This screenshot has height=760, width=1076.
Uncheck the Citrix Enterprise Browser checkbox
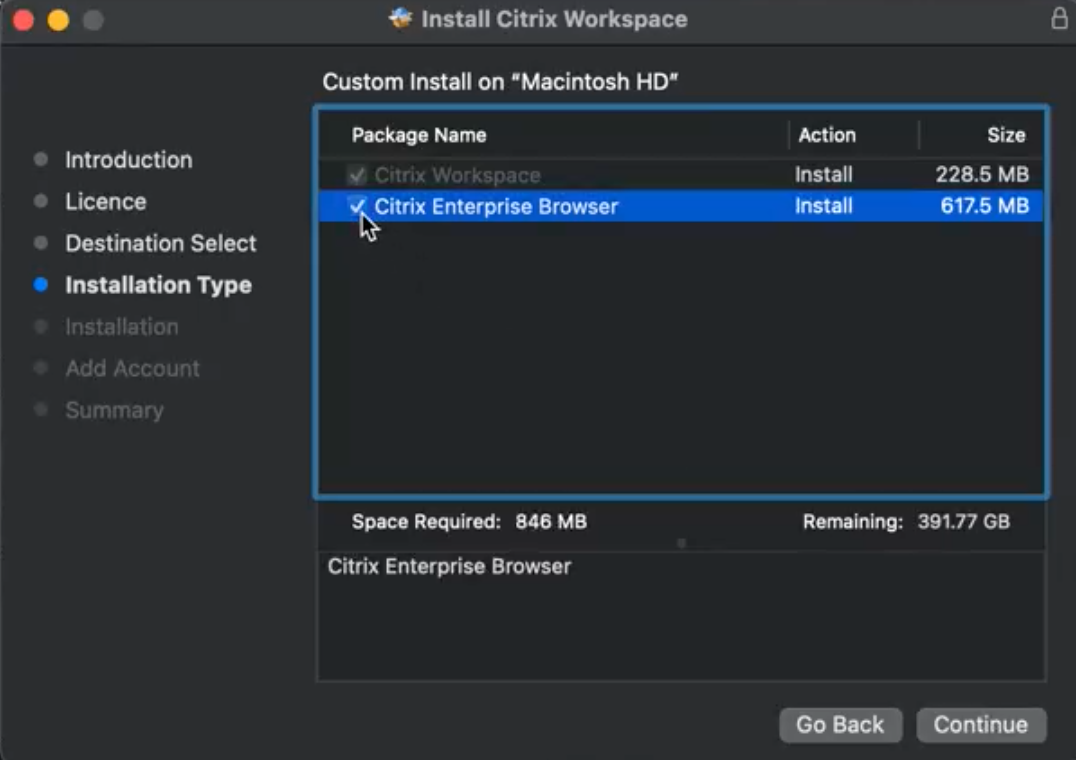[x=356, y=206]
